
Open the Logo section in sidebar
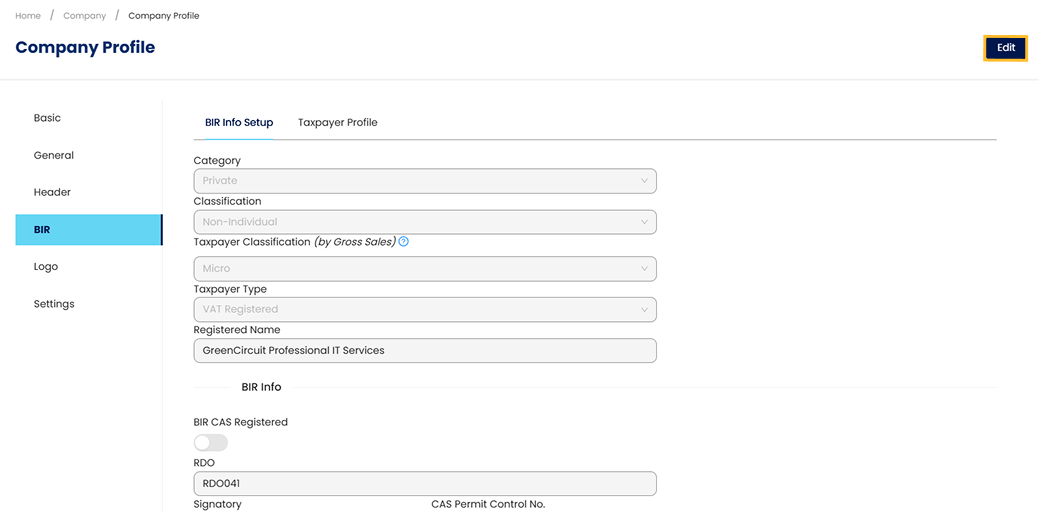[46, 267]
